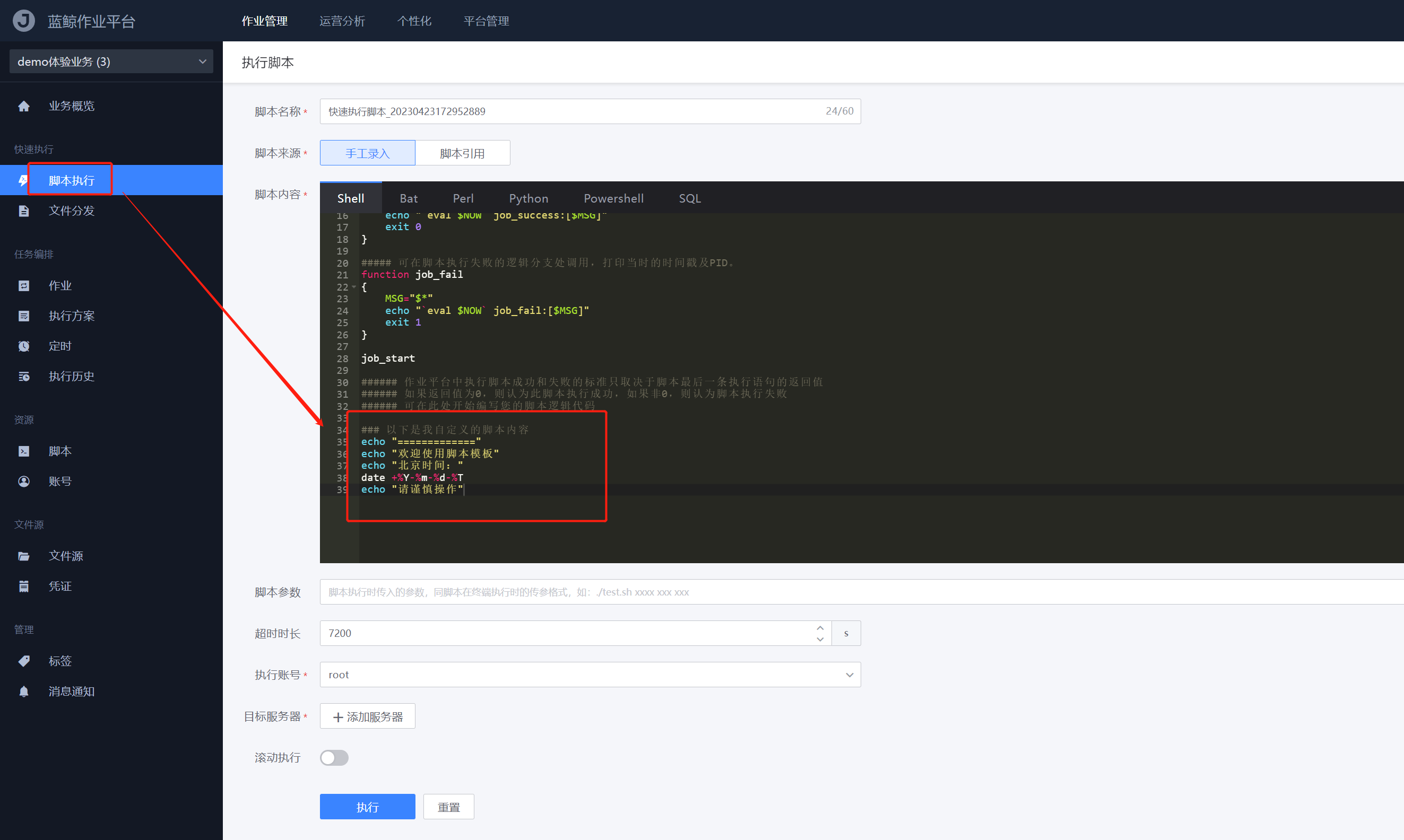Click the 脚本 terminal icon
Image resolution: width=1404 pixels, height=840 pixels.
(24, 451)
